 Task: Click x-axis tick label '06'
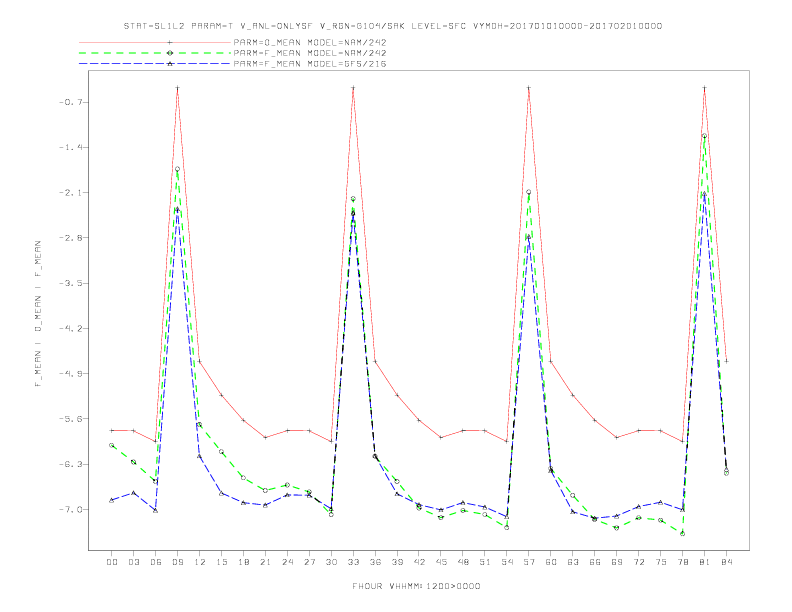[x=156, y=562]
